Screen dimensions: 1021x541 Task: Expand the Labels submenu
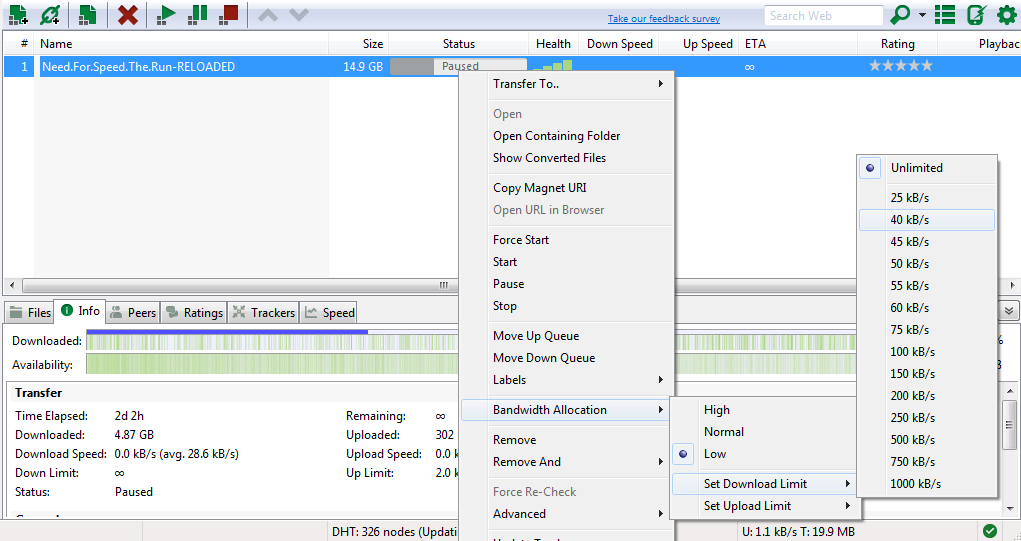click(x=565, y=380)
